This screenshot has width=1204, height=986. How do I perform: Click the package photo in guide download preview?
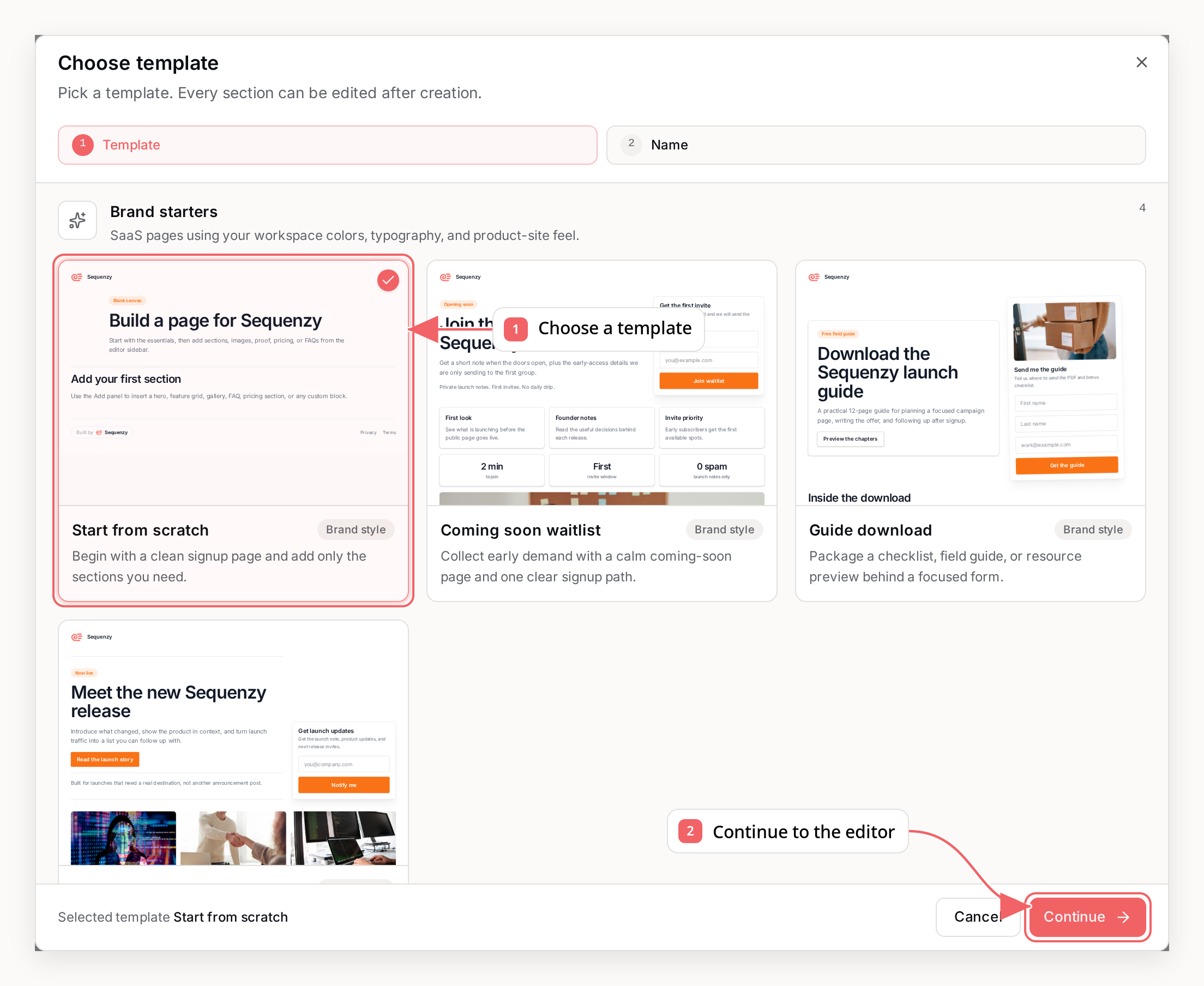click(x=1064, y=331)
